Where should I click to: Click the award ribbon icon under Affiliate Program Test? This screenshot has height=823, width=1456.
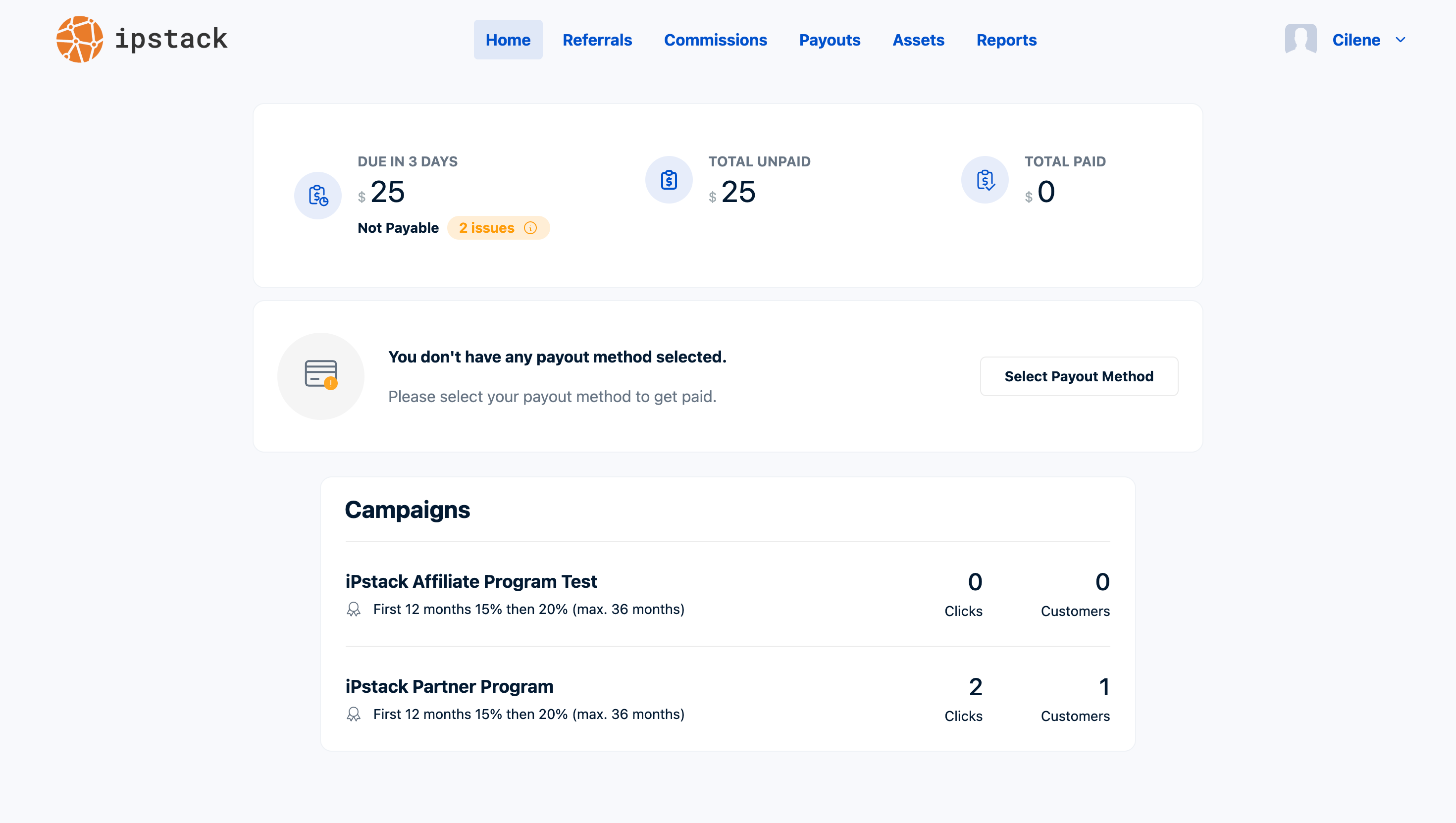[x=353, y=610]
